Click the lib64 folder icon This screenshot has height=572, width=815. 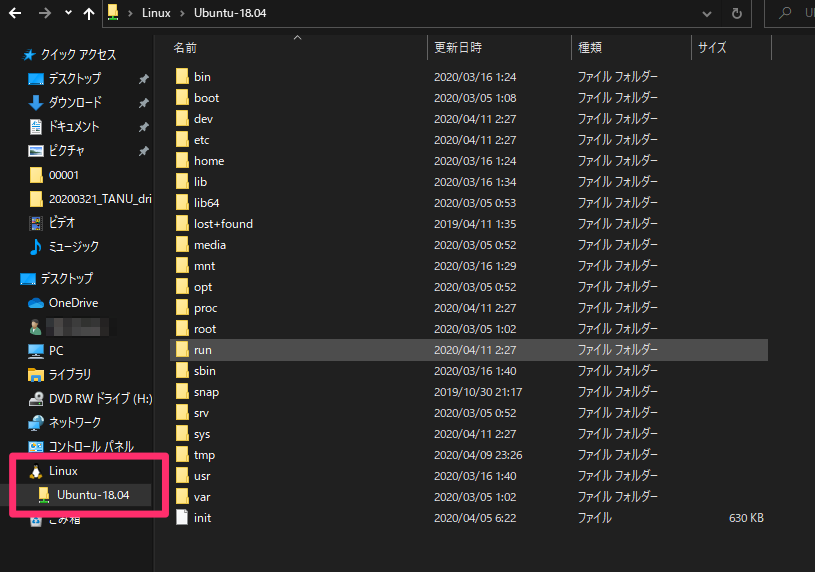(182, 203)
